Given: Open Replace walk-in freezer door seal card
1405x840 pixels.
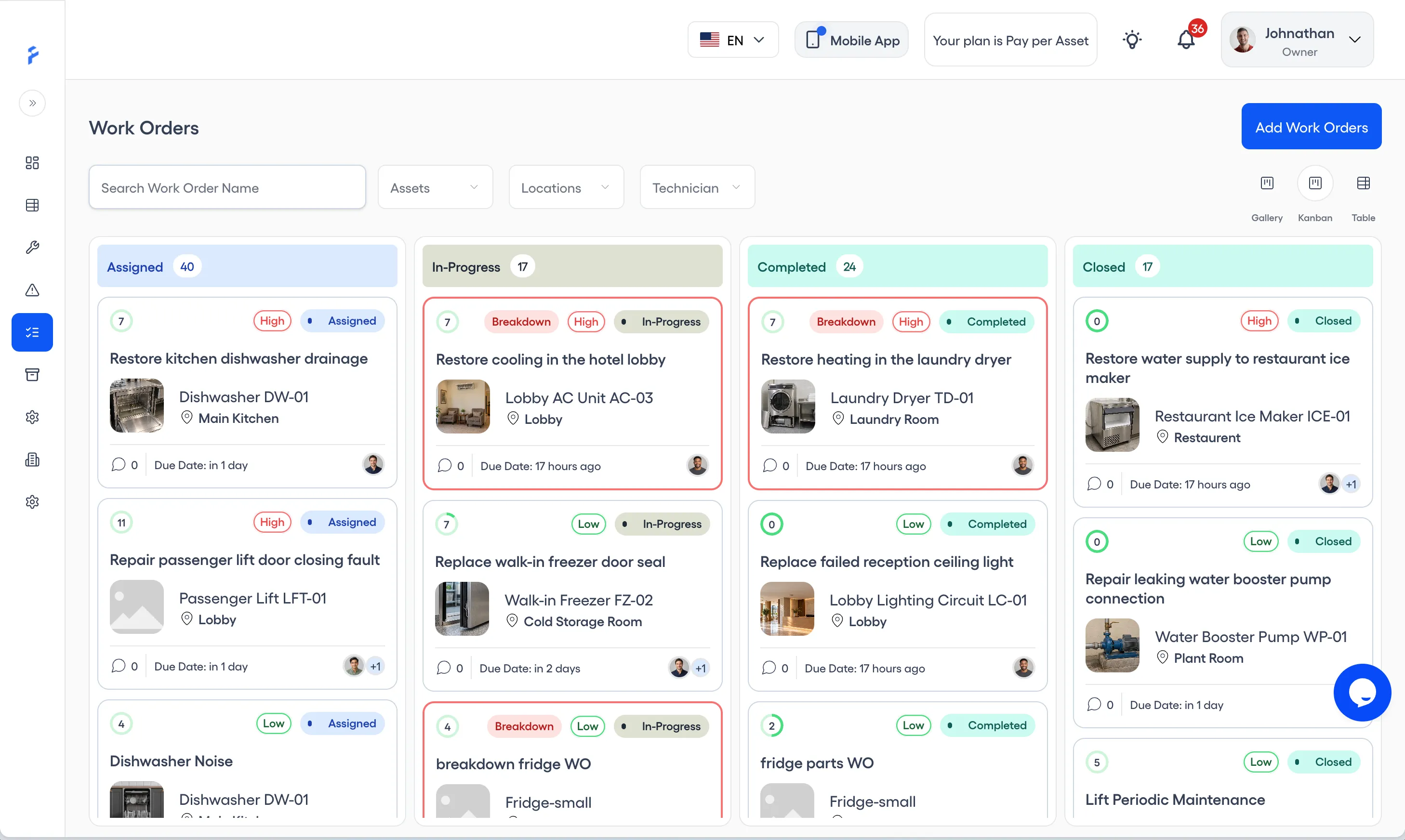Looking at the screenshot, I should [x=572, y=595].
